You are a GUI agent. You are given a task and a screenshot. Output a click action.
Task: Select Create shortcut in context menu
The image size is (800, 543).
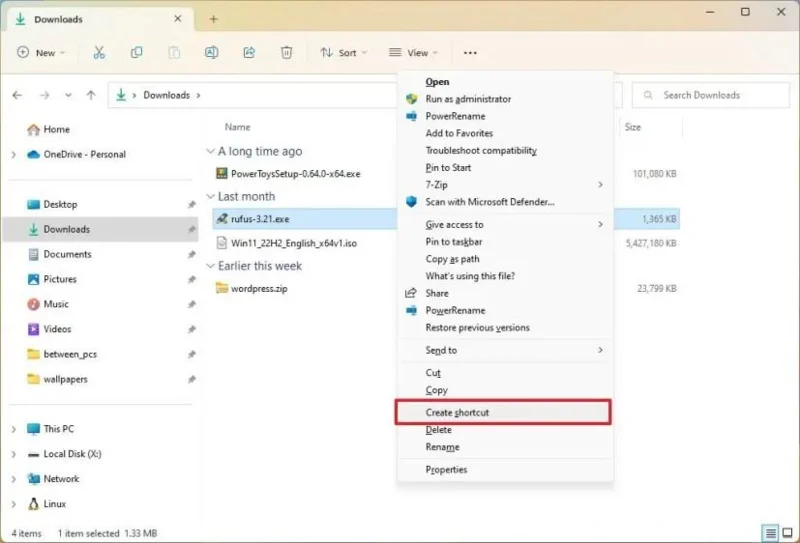504,412
